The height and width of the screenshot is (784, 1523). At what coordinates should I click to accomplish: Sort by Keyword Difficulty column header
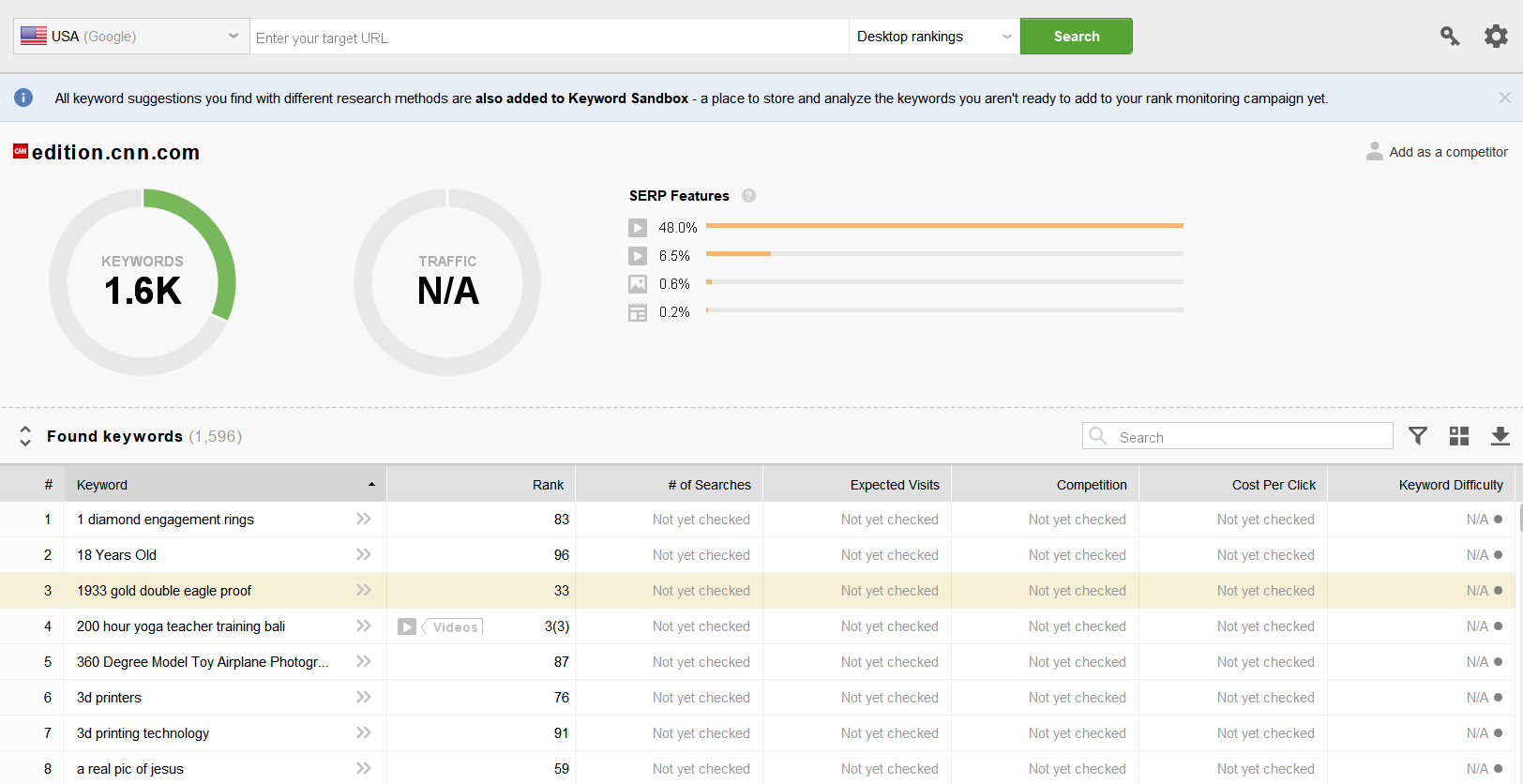pos(1450,485)
